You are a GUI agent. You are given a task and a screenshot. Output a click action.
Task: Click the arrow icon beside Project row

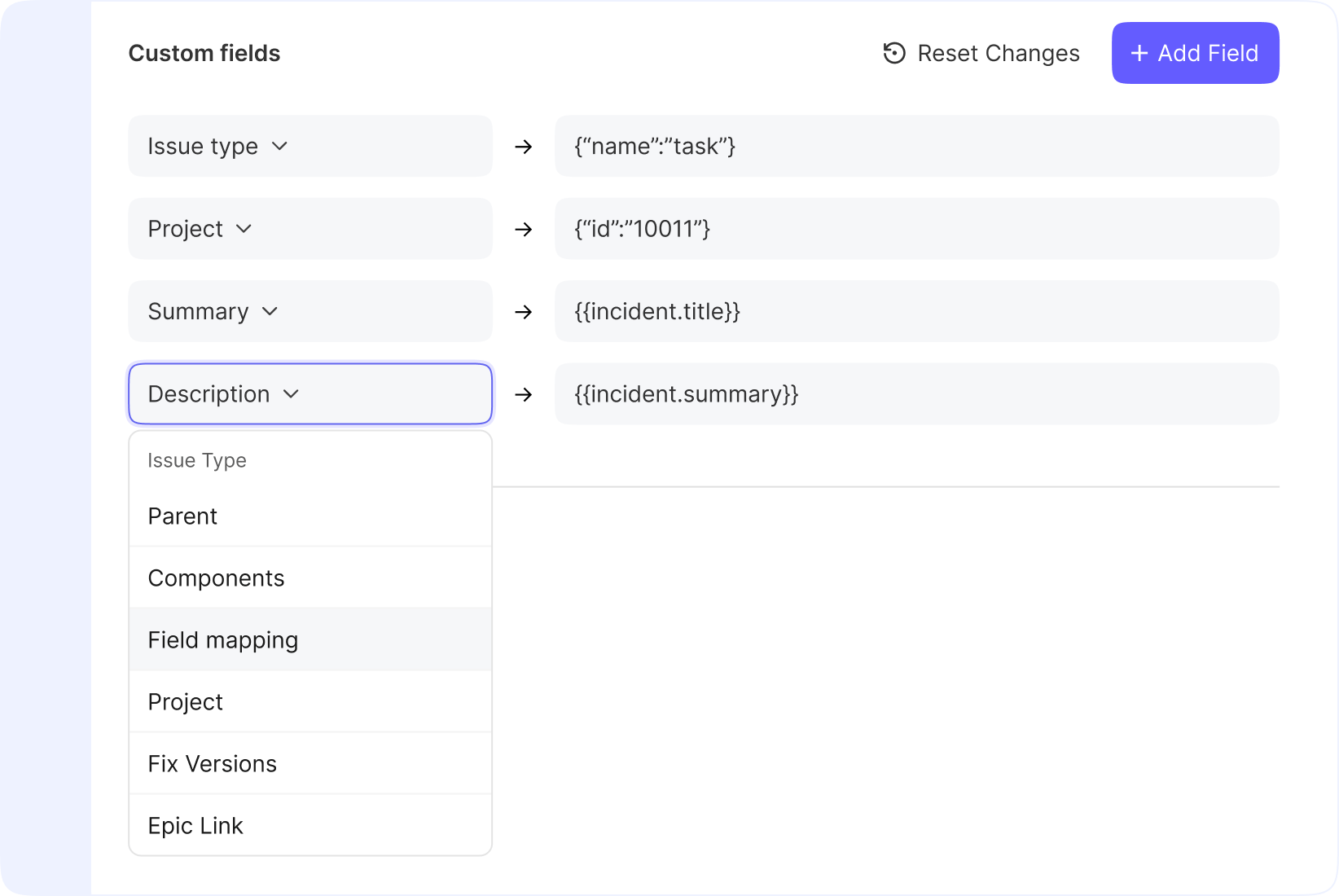click(x=524, y=230)
